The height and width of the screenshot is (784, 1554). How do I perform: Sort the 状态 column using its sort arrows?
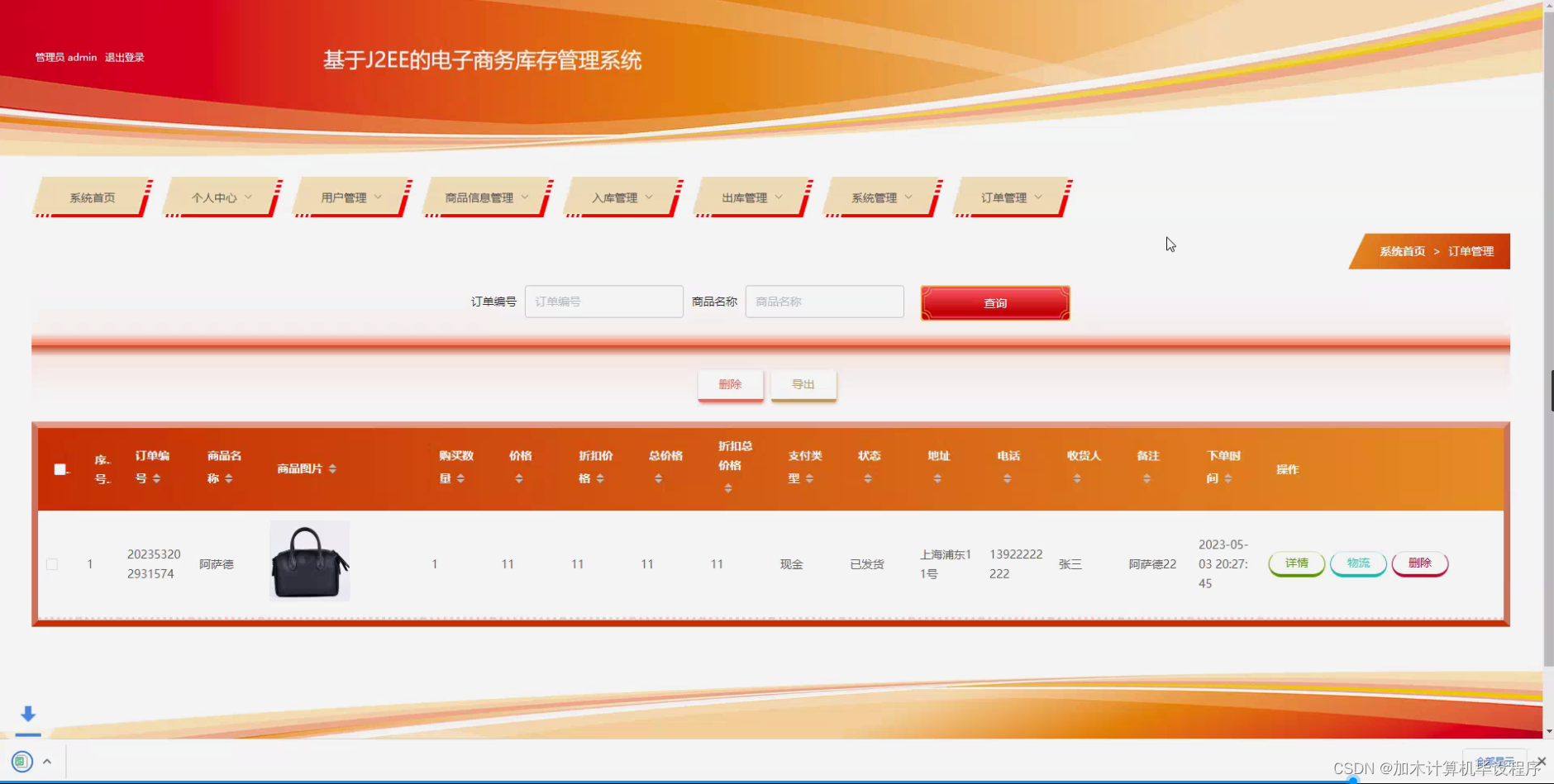pyautogui.click(x=868, y=478)
